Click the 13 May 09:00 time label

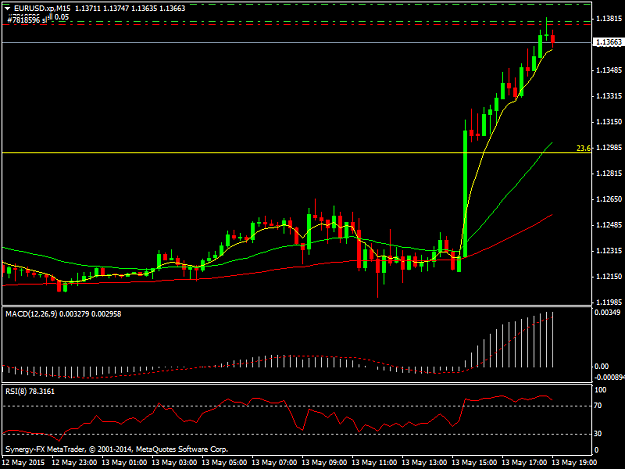[x=324, y=463]
